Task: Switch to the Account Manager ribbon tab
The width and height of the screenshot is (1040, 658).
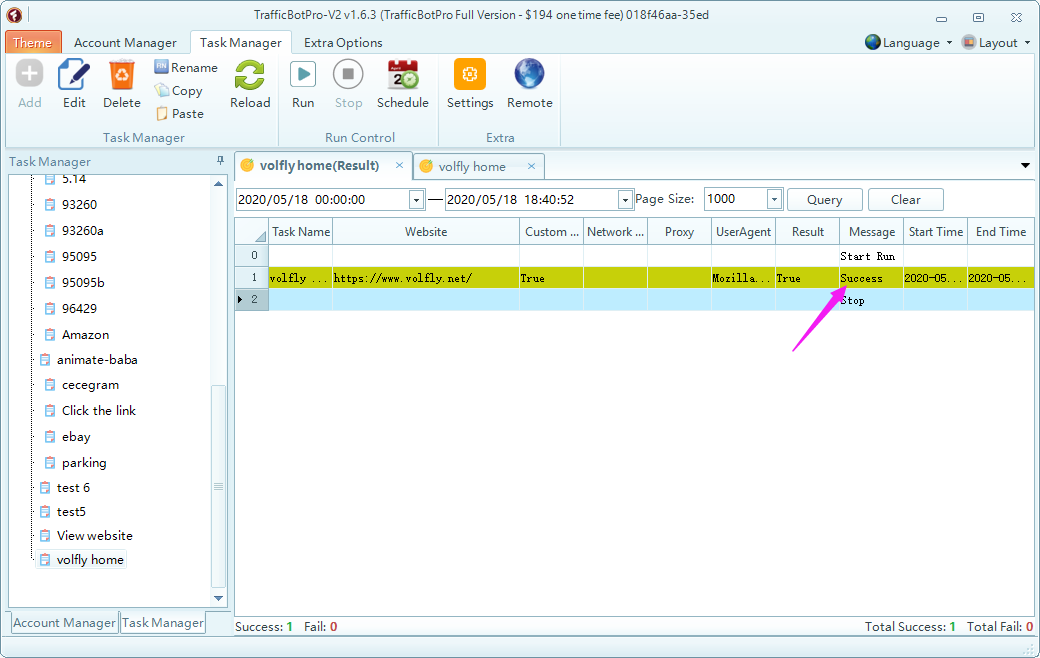Action: [125, 43]
